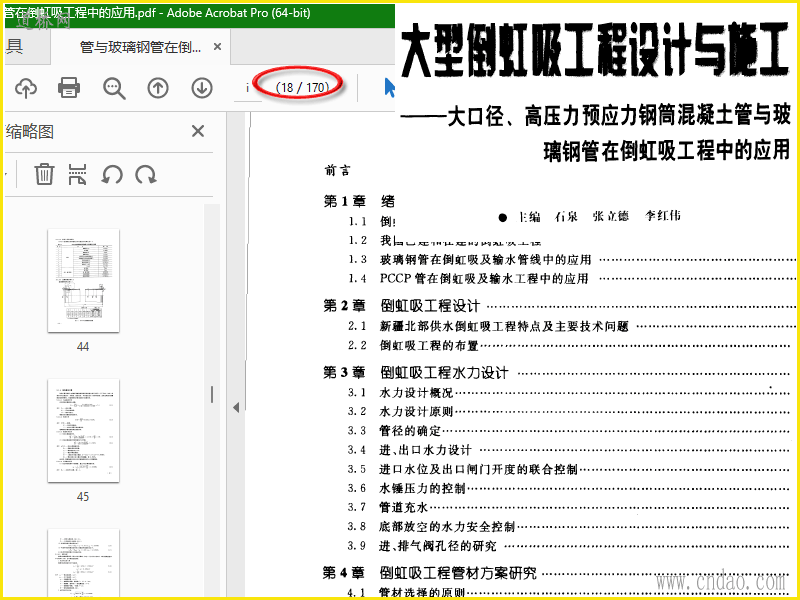Click entry 1.4 PCCP 管在倒虹吸及输水工程中的应用
800x600 pixels.
pyautogui.click(x=468, y=279)
